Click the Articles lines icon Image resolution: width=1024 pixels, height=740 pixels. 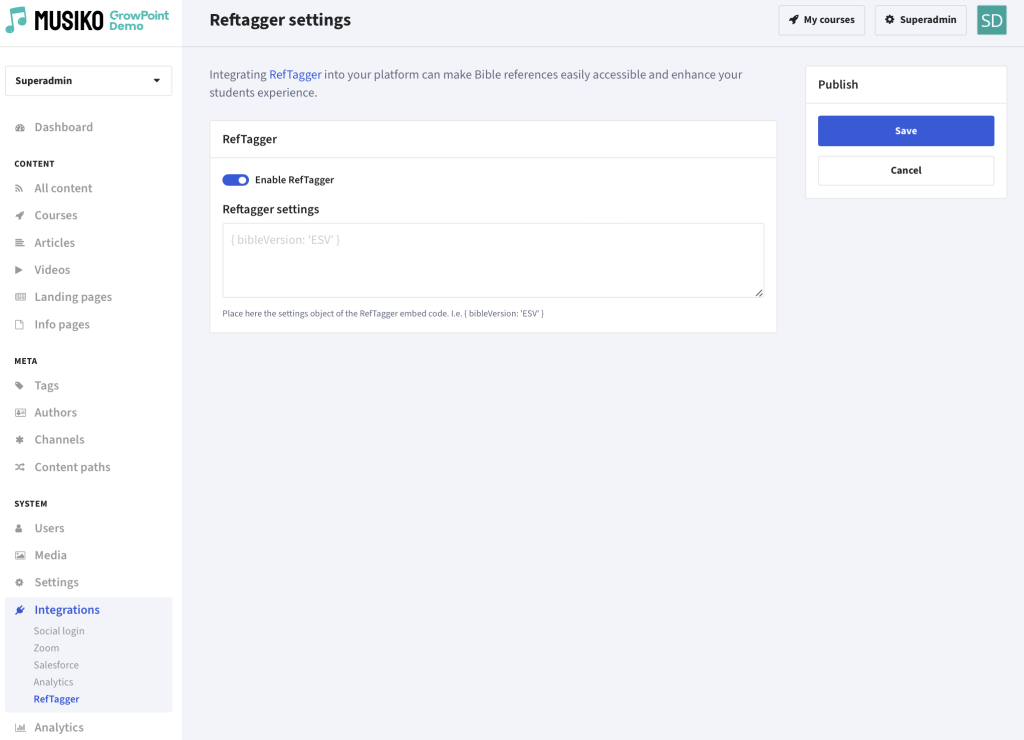[20, 243]
